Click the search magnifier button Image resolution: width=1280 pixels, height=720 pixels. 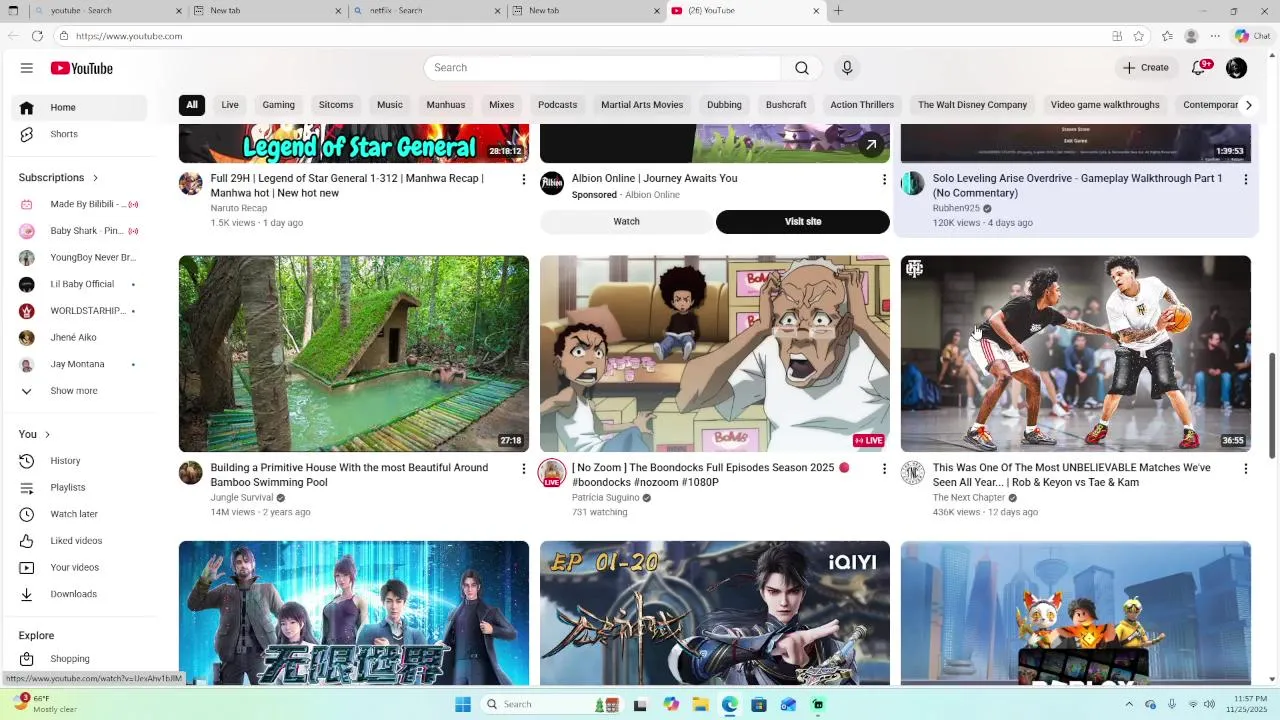pyautogui.click(x=802, y=68)
